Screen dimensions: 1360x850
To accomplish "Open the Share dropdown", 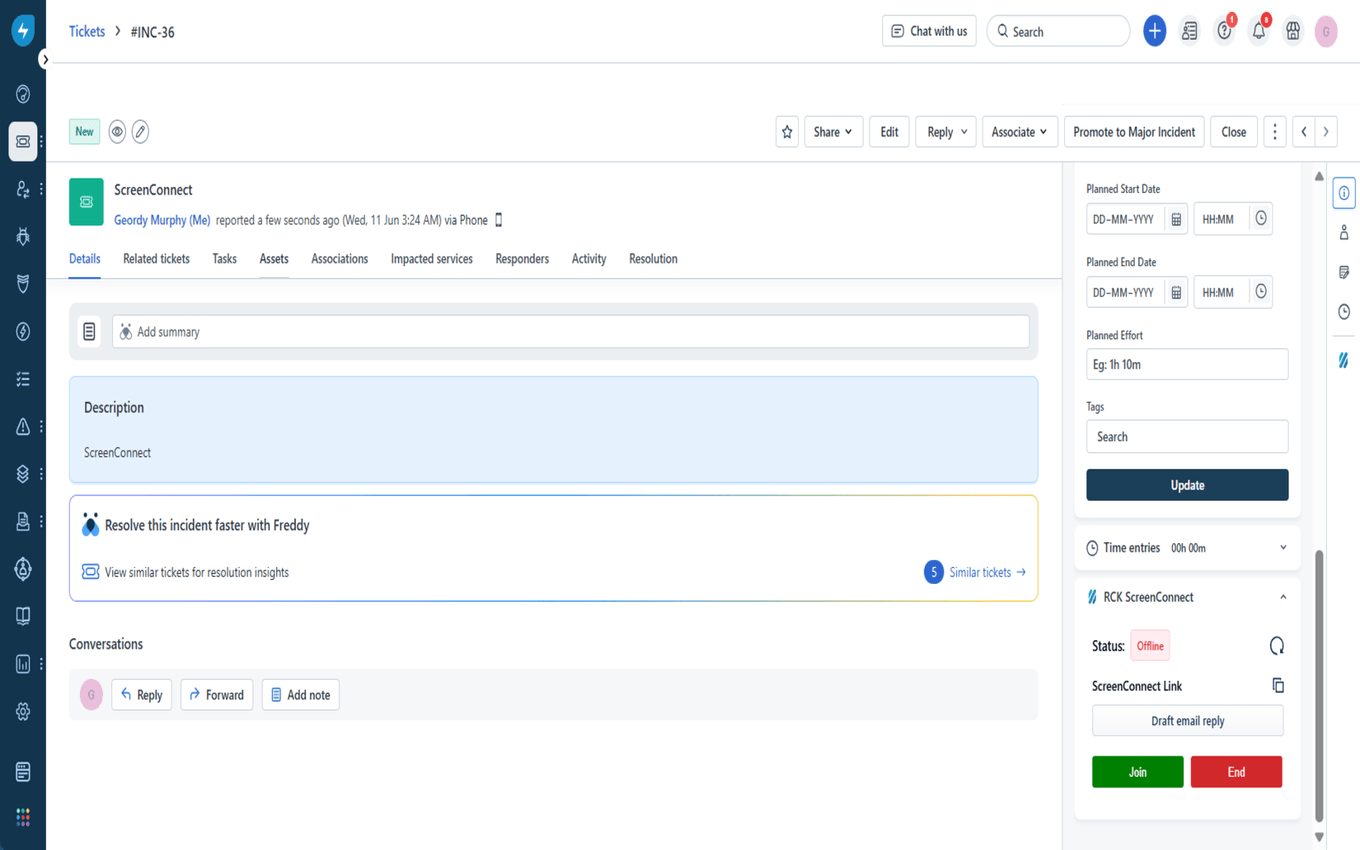I will [x=833, y=132].
